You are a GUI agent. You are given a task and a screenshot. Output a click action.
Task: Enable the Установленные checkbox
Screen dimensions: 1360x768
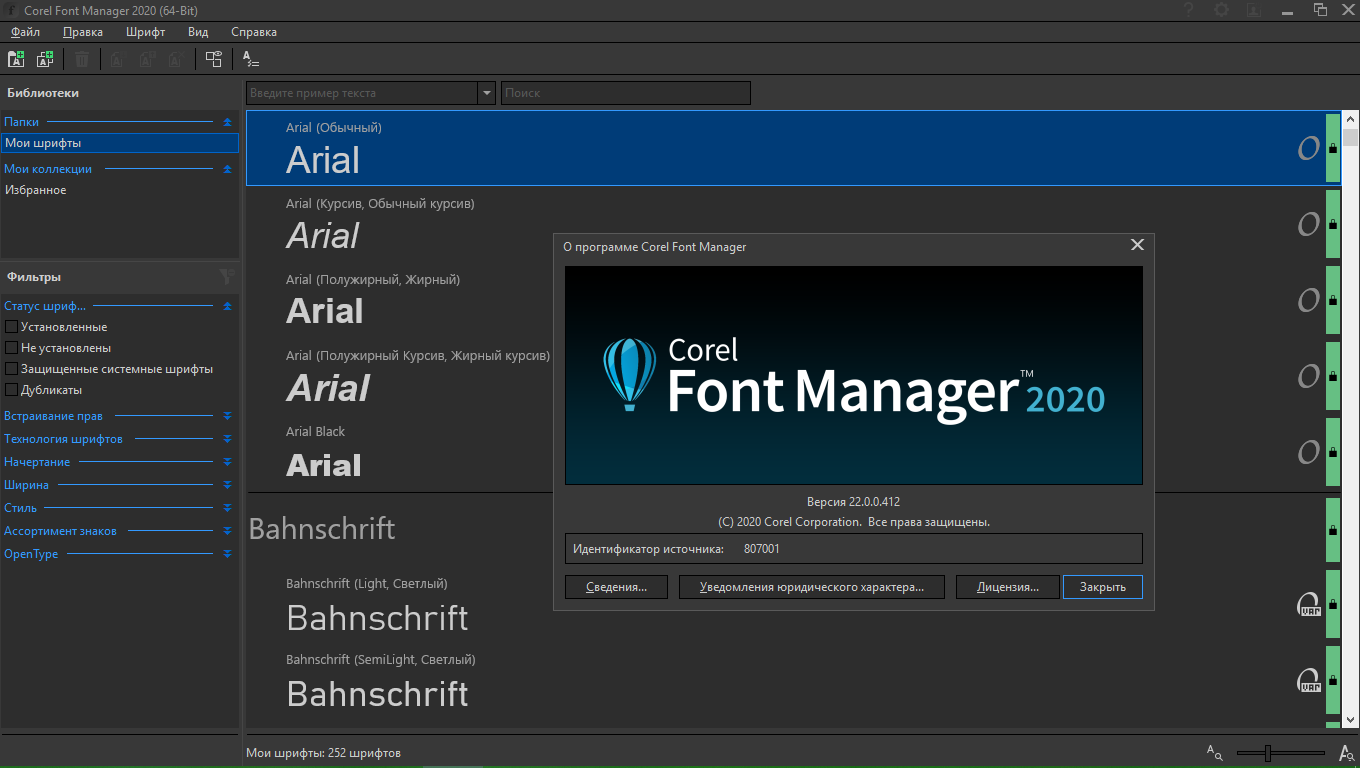click(x=12, y=327)
